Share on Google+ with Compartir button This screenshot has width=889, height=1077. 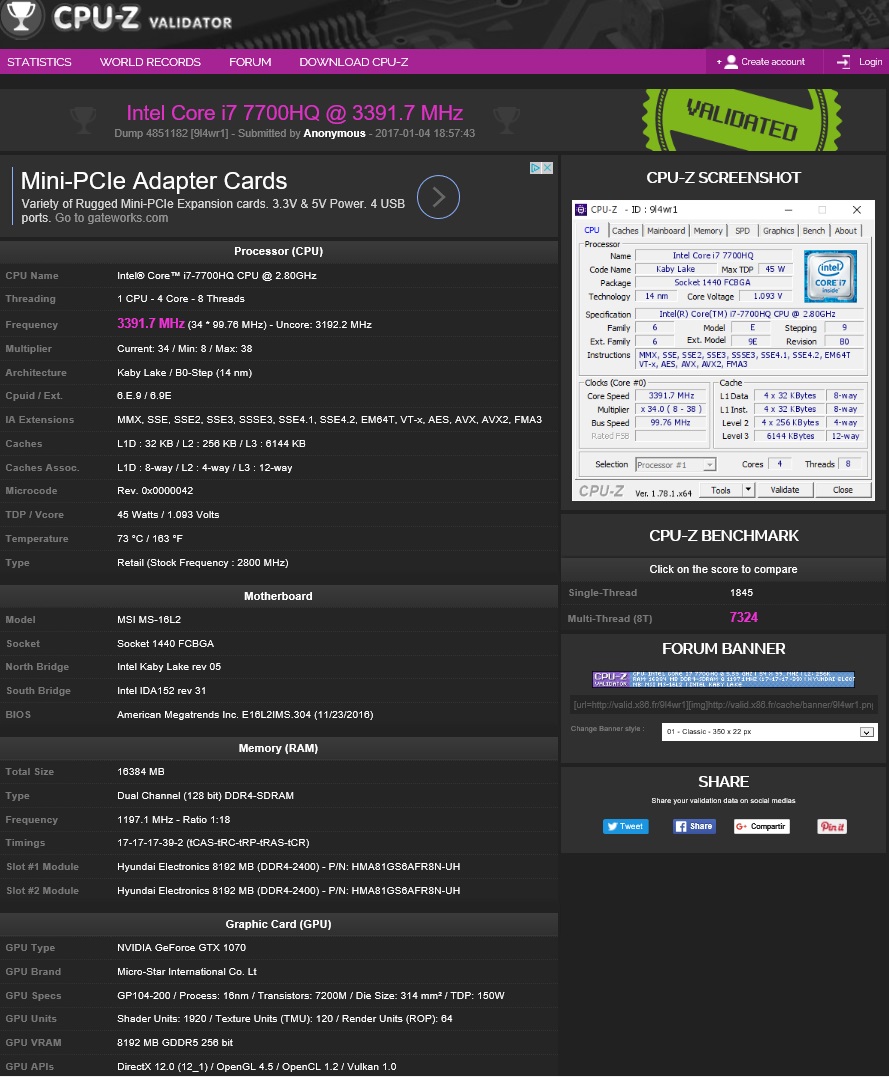coord(761,826)
